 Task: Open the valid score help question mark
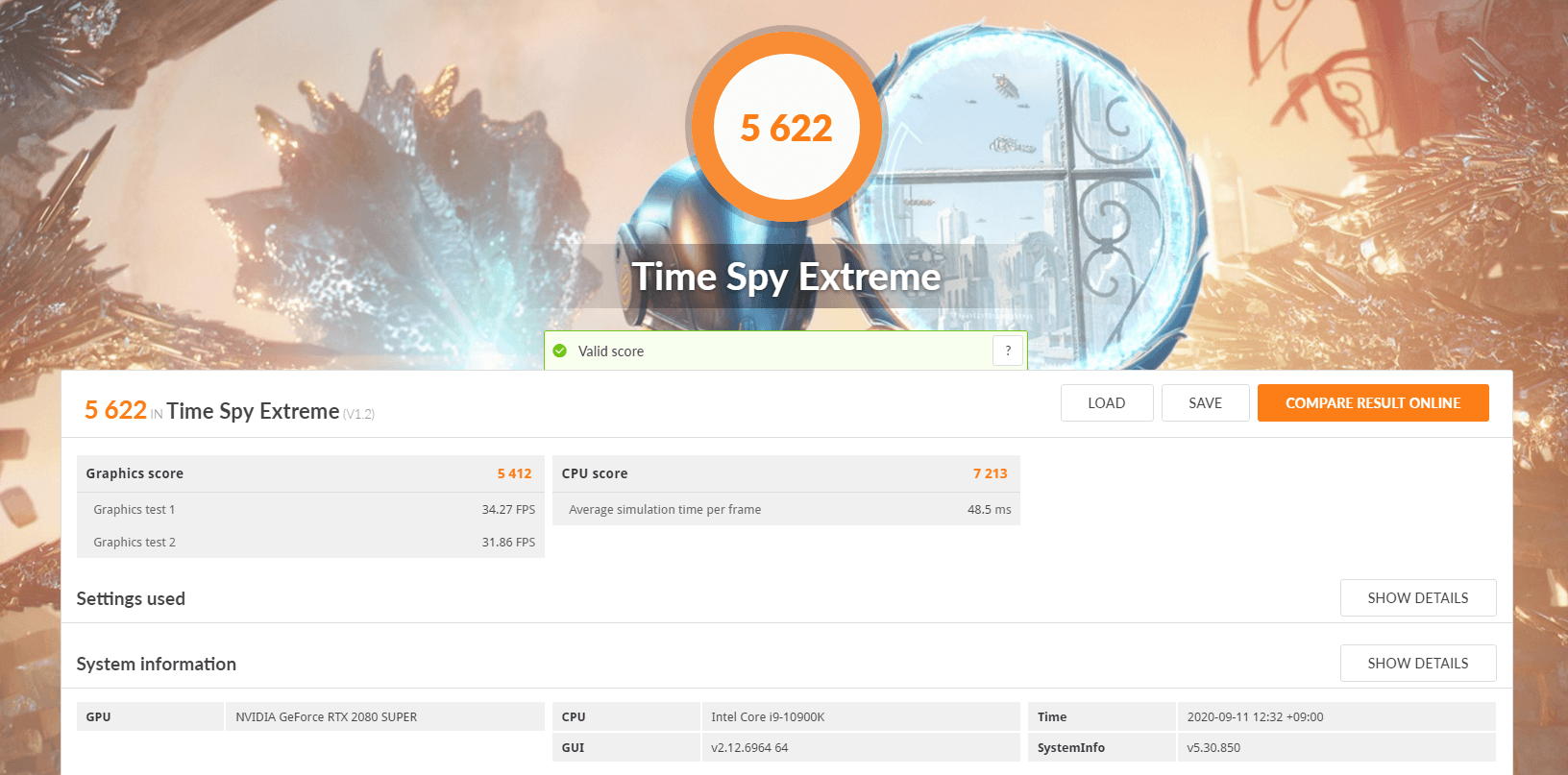point(1008,351)
